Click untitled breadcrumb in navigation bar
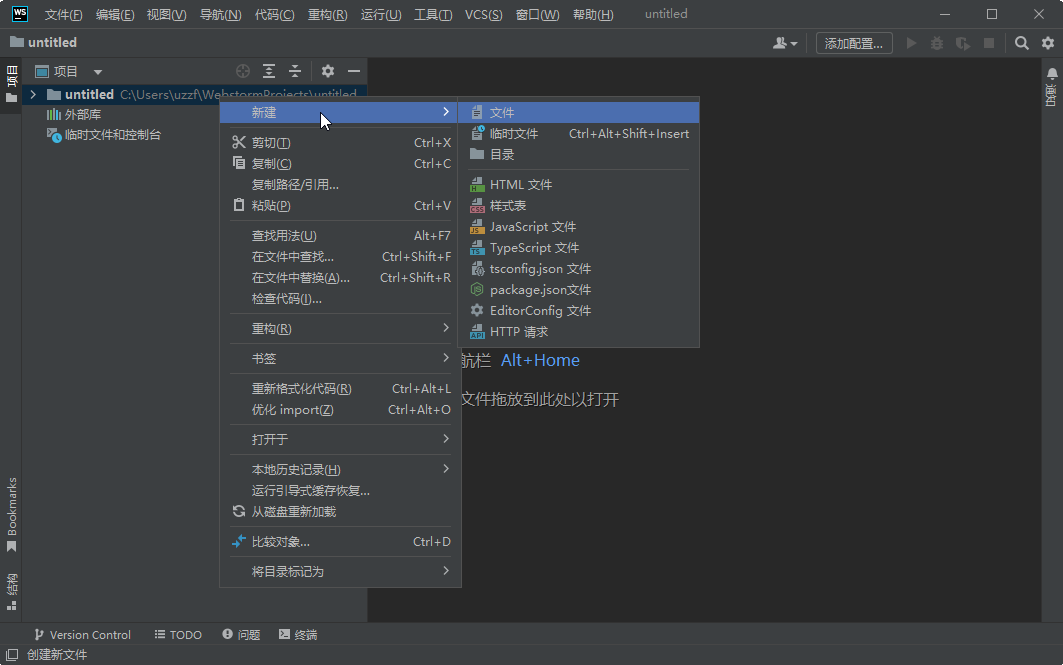 pos(43,42)
